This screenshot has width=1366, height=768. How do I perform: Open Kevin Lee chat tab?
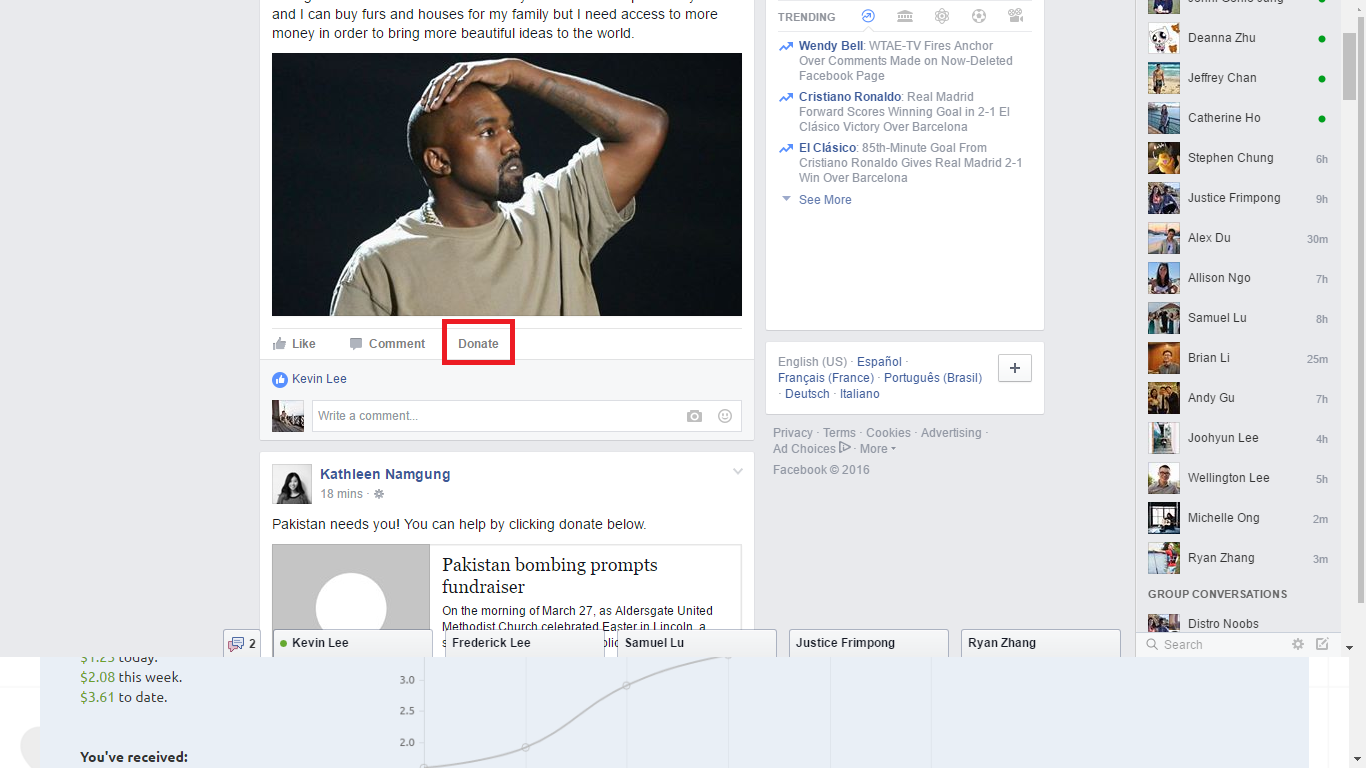[352, 643]
